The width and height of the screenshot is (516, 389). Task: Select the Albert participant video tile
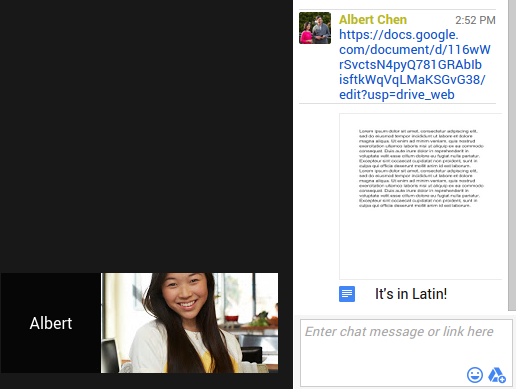pos(51,323)
